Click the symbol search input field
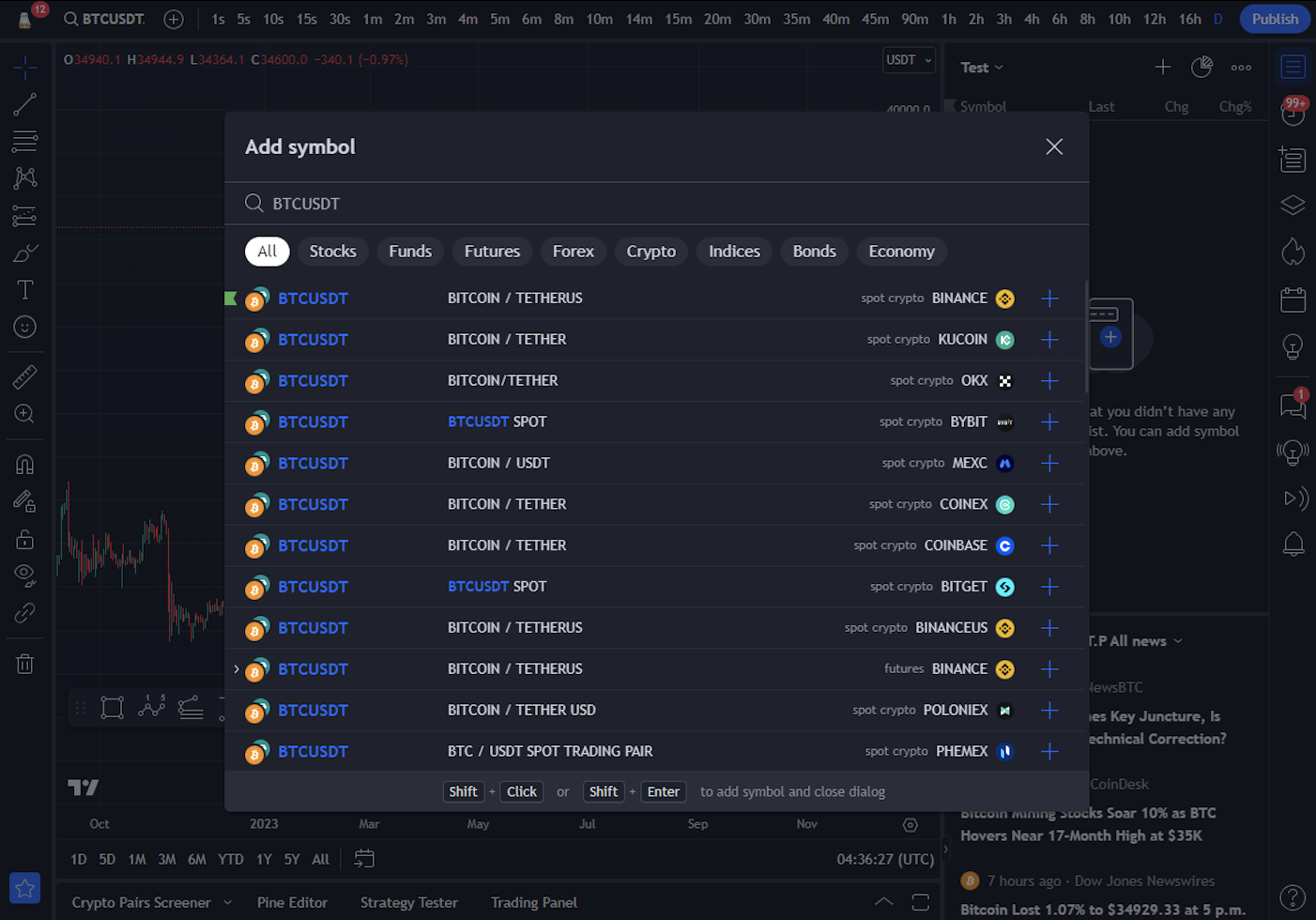 point(657,204)
